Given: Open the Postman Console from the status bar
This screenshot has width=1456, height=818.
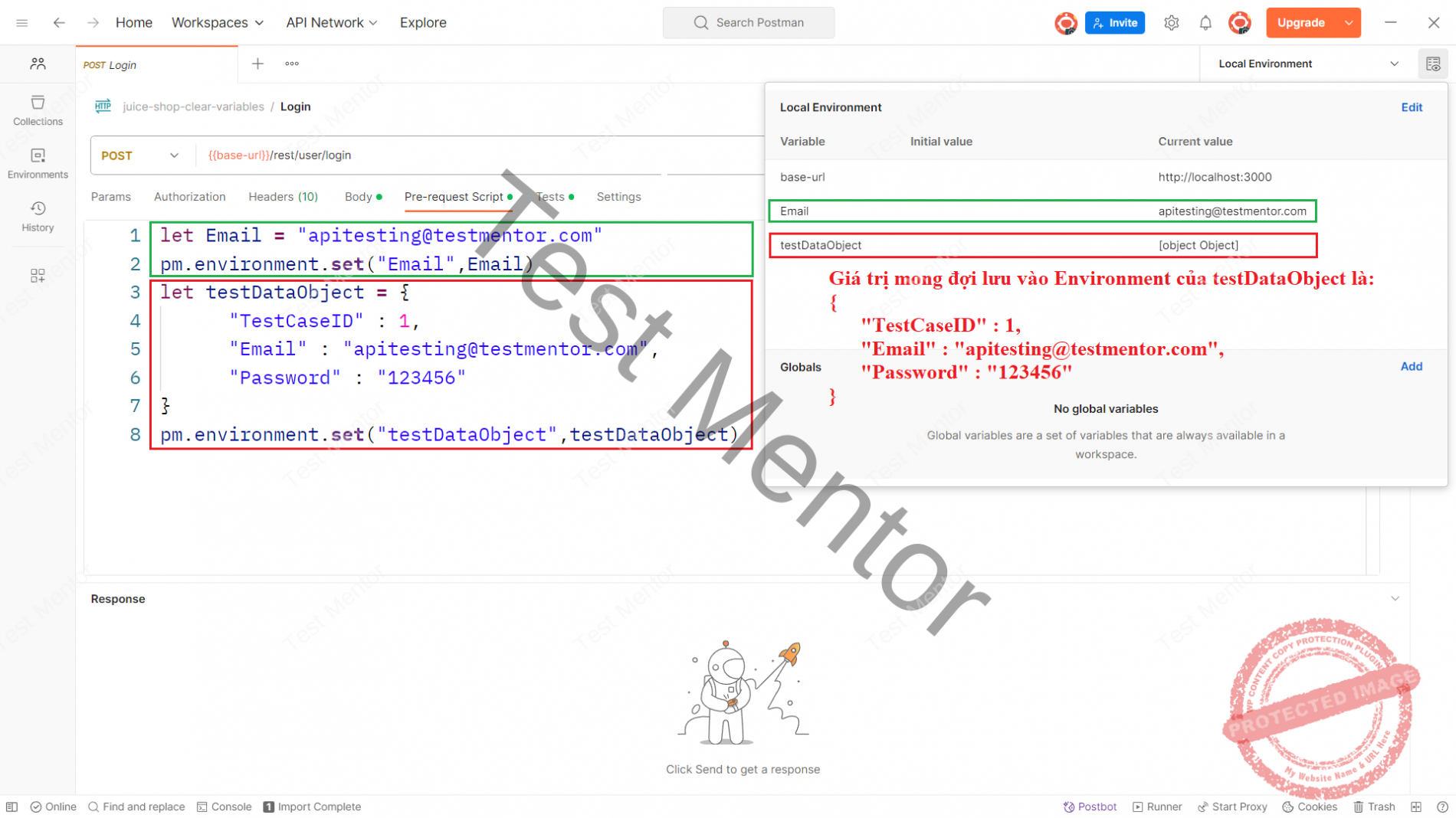Looking at the screenshot, I should tap(224, 807).
